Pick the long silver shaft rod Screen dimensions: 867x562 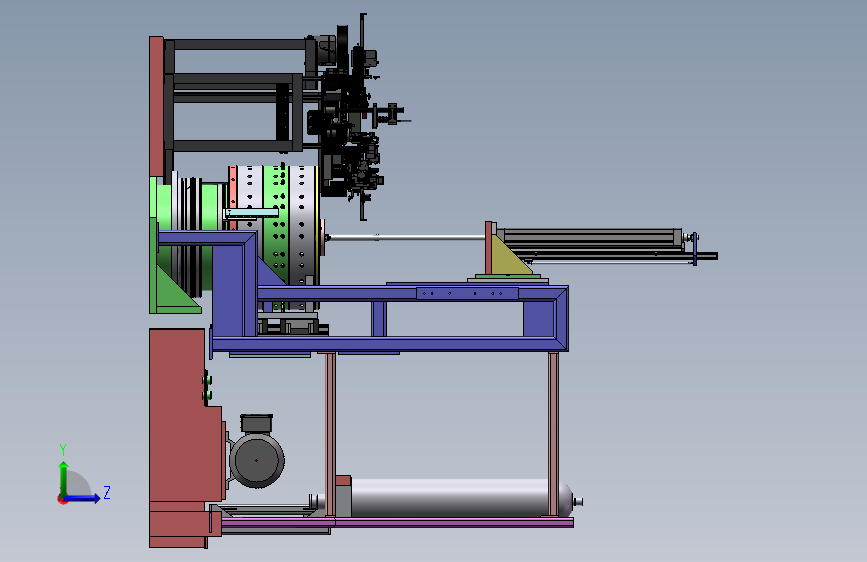[406, 237]
